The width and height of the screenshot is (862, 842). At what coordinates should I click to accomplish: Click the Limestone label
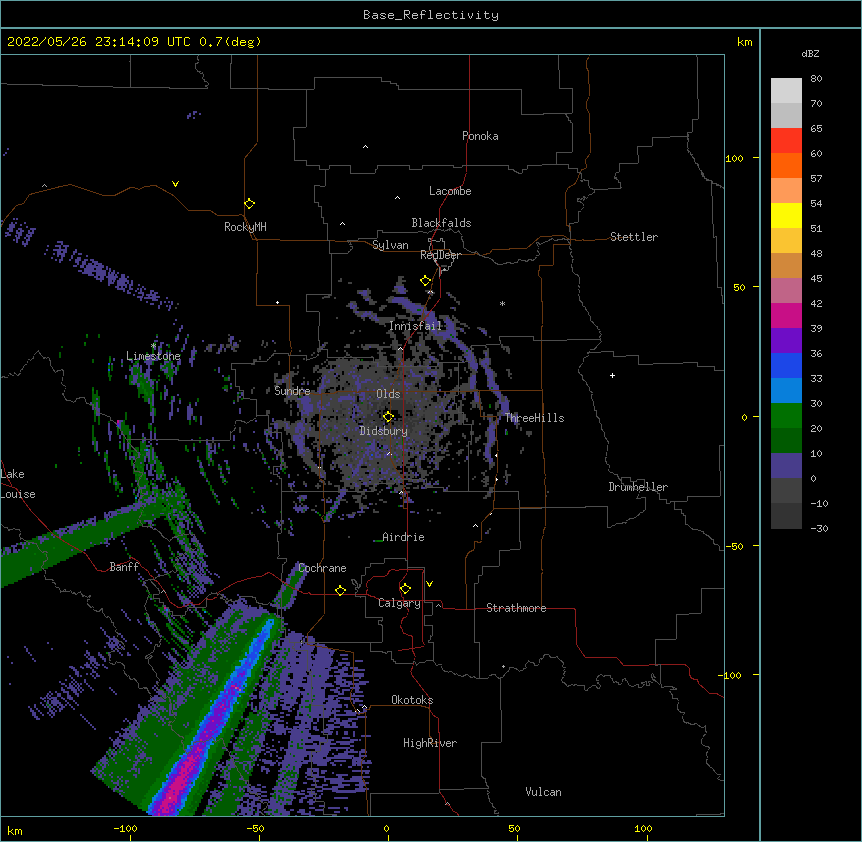click(153, 356)
